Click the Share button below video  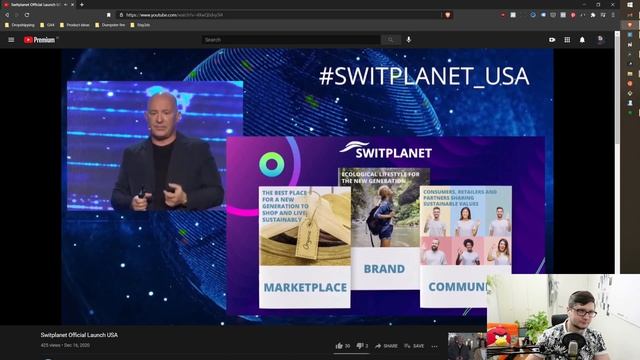click(386, 346)
